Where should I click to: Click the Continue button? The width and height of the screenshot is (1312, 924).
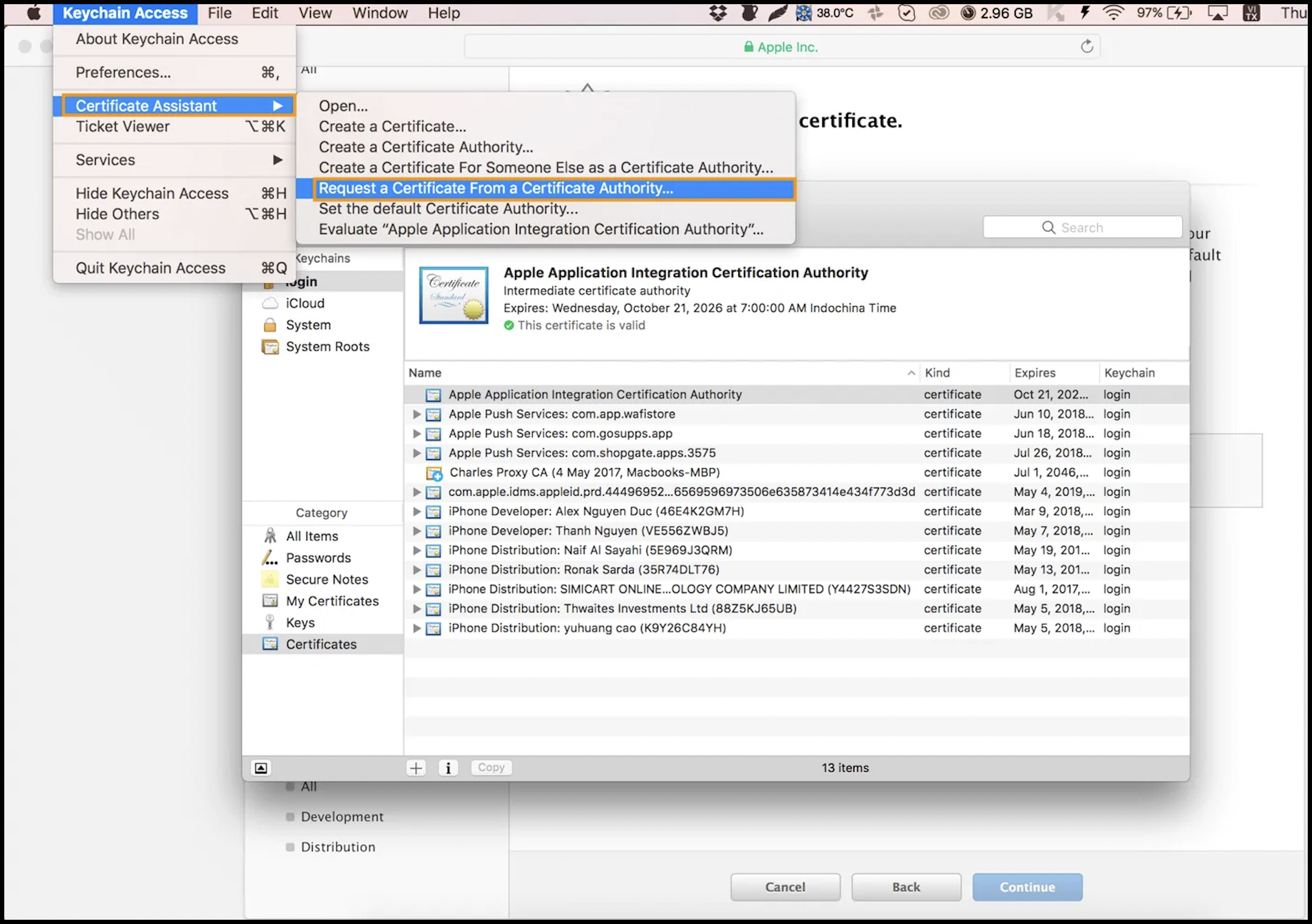point(1027,887)
